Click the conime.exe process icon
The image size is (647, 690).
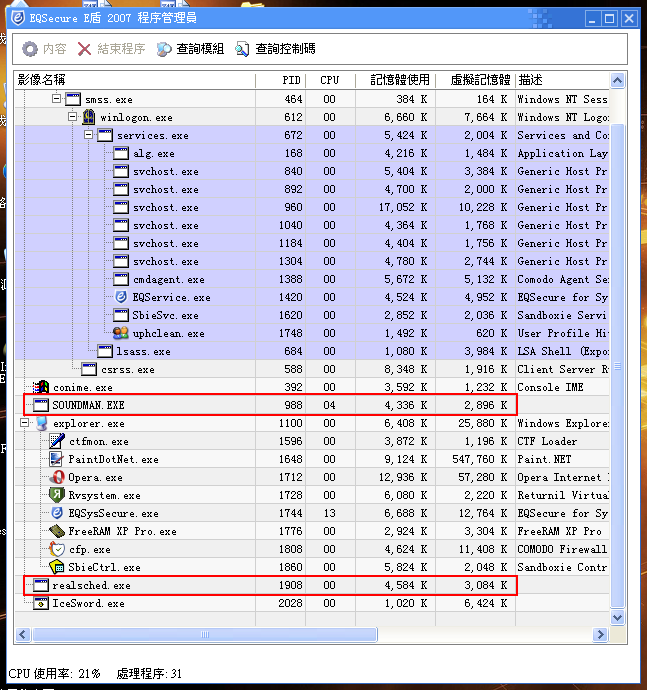(x=41, y=387)
